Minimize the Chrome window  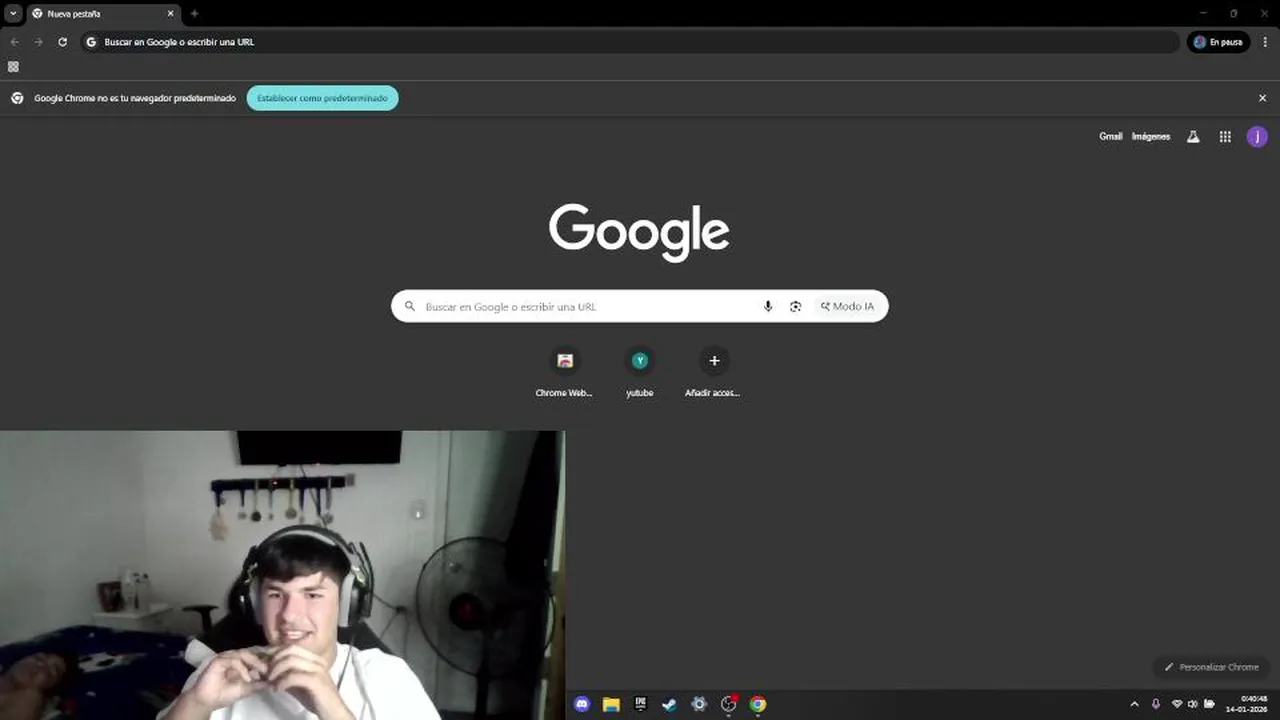point(1204,13)
